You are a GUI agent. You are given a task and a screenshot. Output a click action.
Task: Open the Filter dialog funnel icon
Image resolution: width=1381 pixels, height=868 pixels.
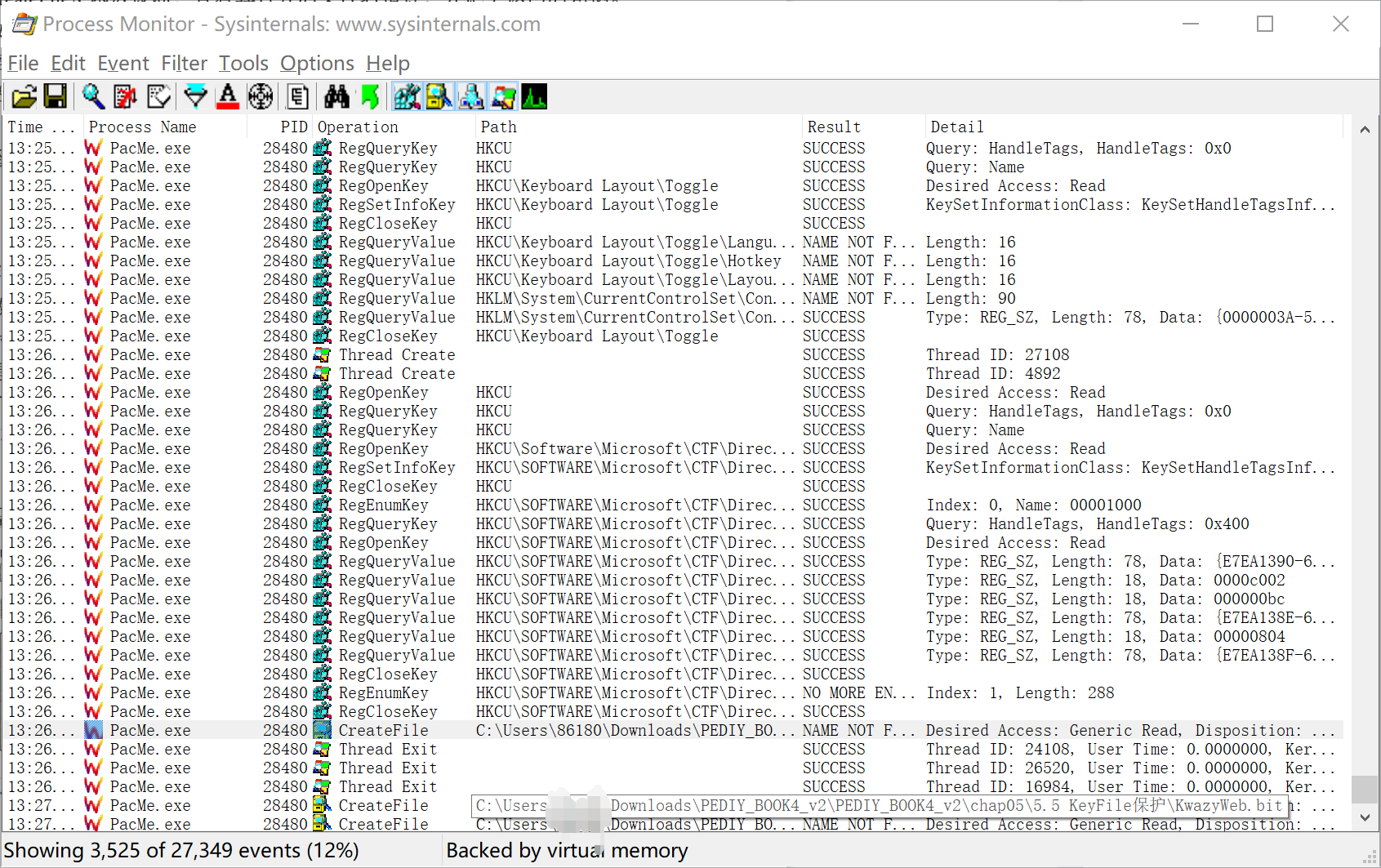click(195, 97)
